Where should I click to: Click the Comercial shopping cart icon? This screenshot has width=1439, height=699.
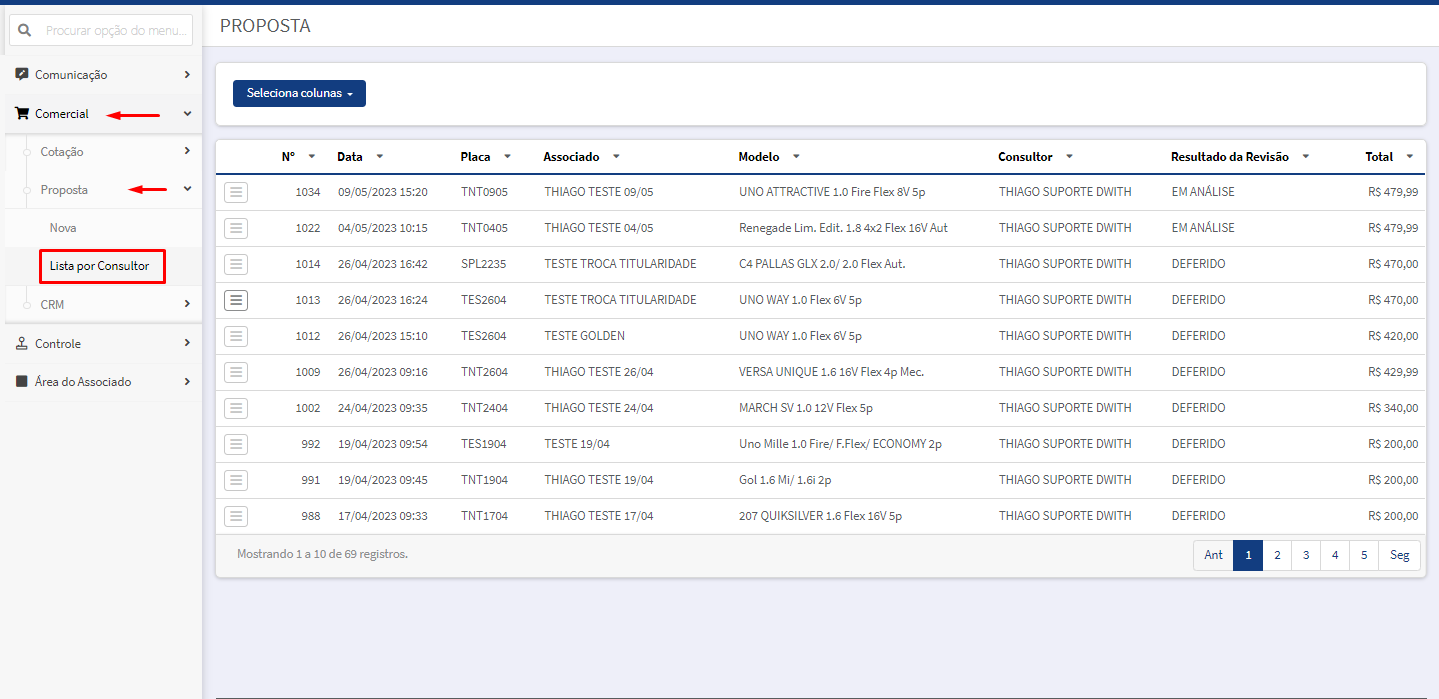tap(22, 114)
